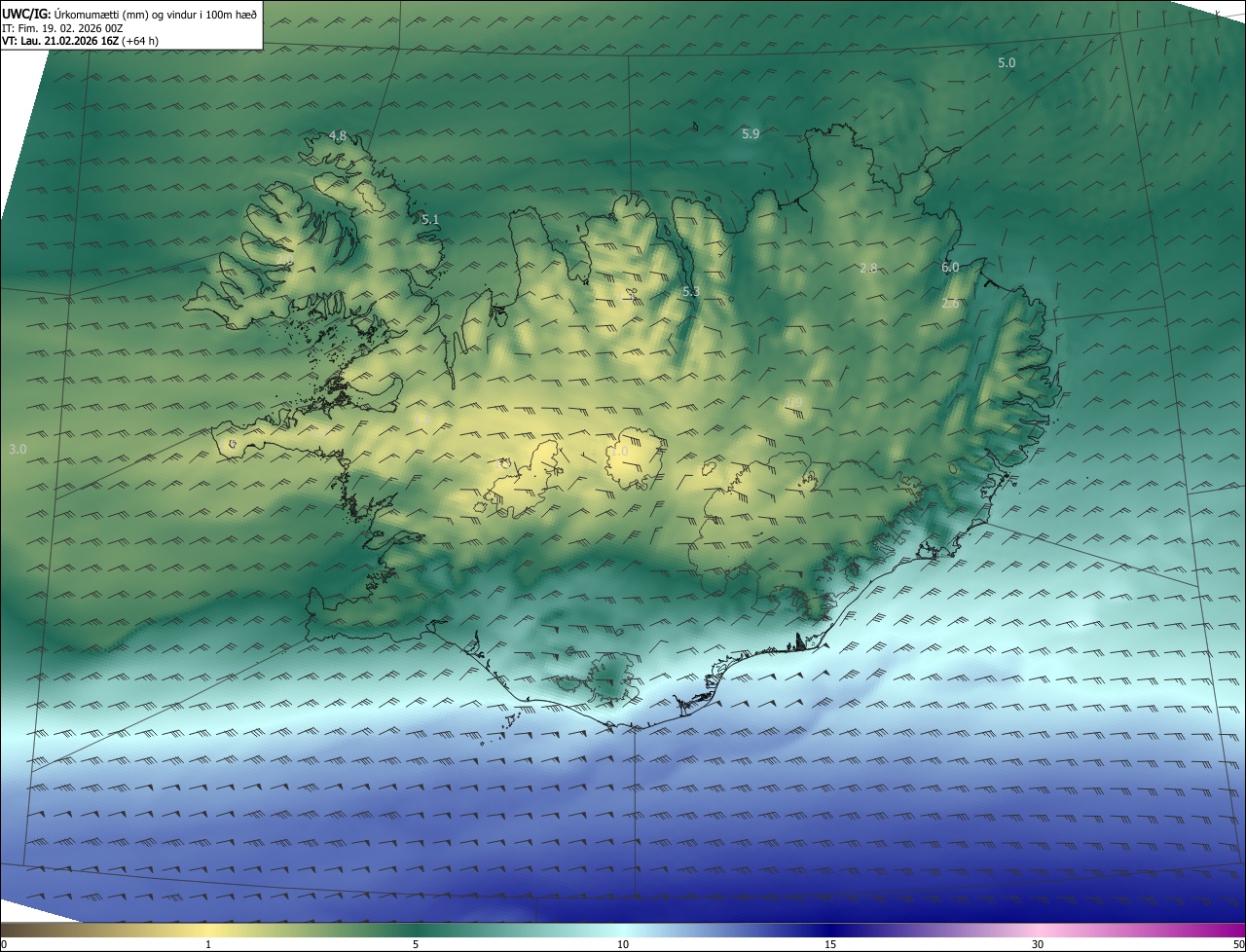This screenshot has height=952, width=1246.
Task: Click the 5.9 value off the north coast
Action: (x=751, y=134)
